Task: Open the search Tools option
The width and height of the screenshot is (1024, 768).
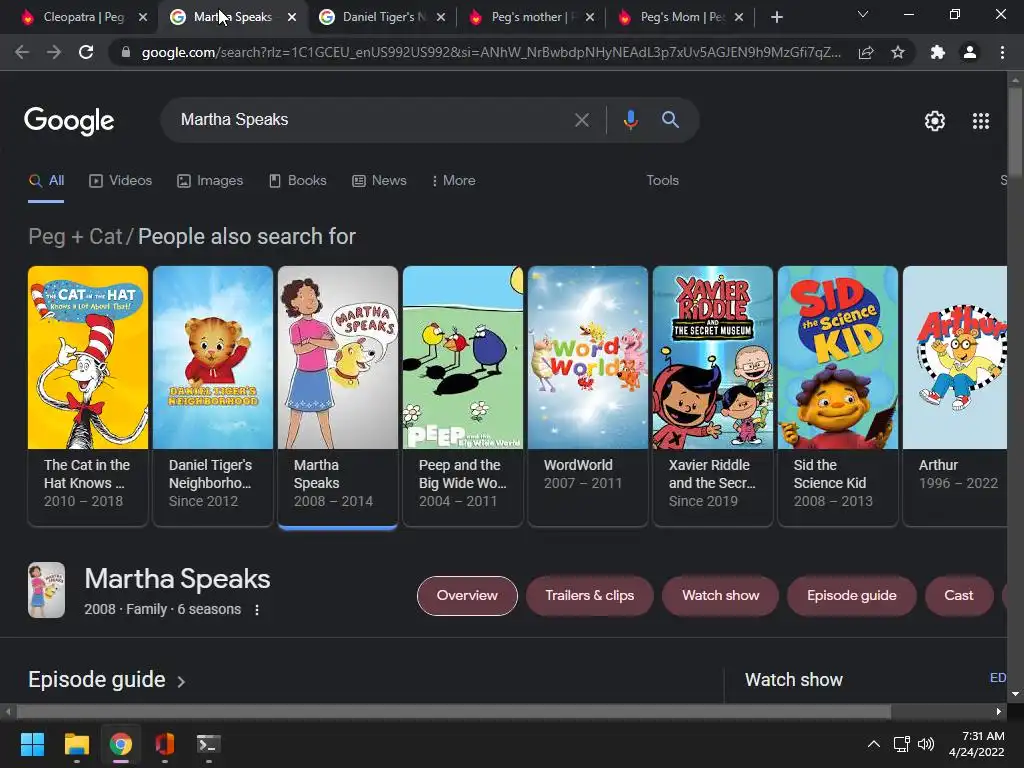Action: pos(662,180)
